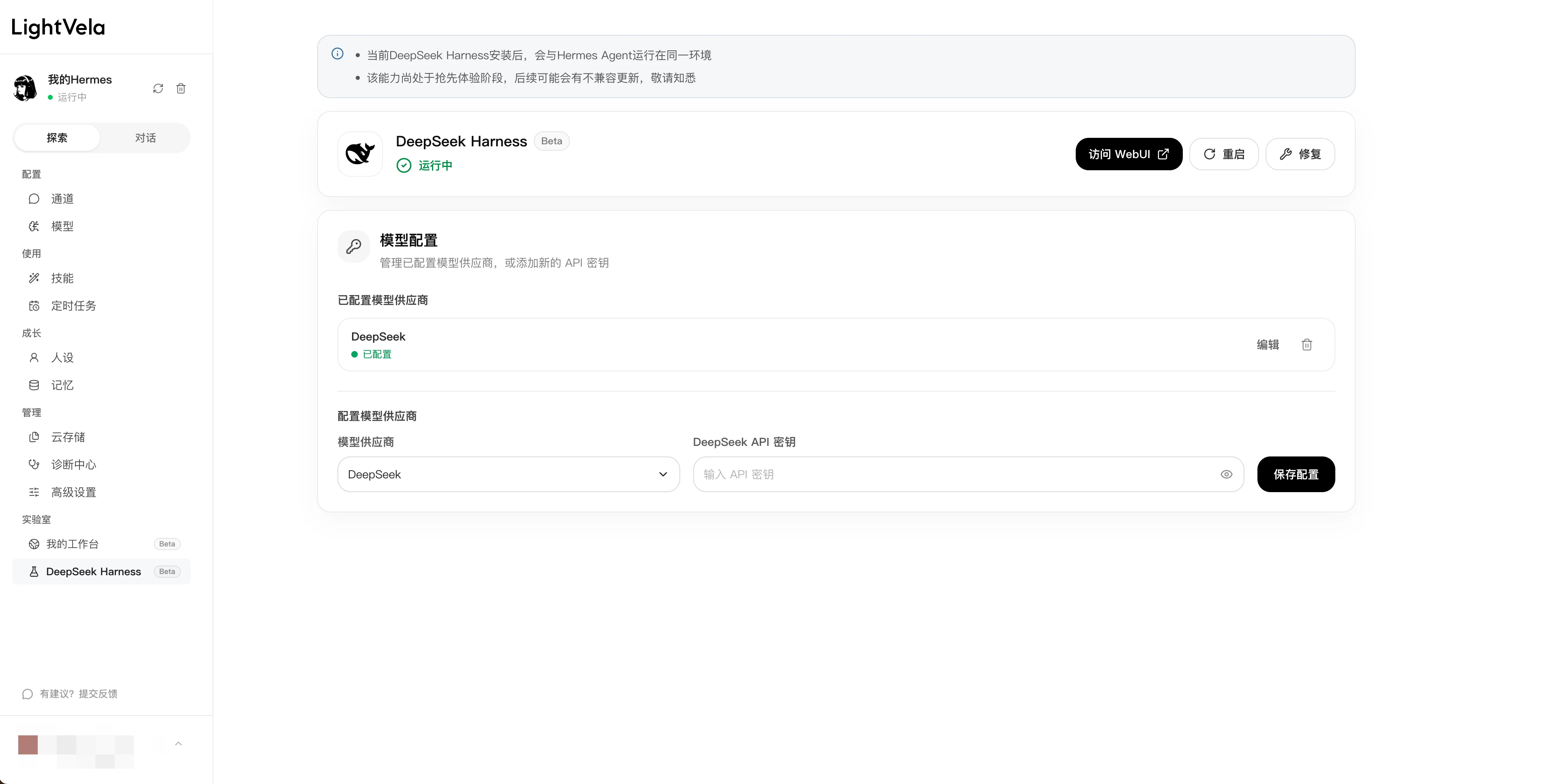
Task: Open the 模型供应商 DeepSeek dropdown
Action: (x=509, y=475)
